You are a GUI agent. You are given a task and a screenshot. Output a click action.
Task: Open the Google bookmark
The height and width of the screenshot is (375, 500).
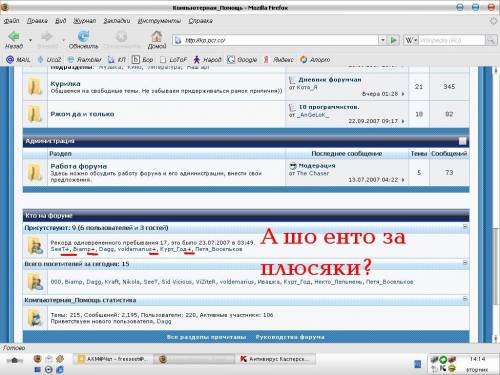242,60
